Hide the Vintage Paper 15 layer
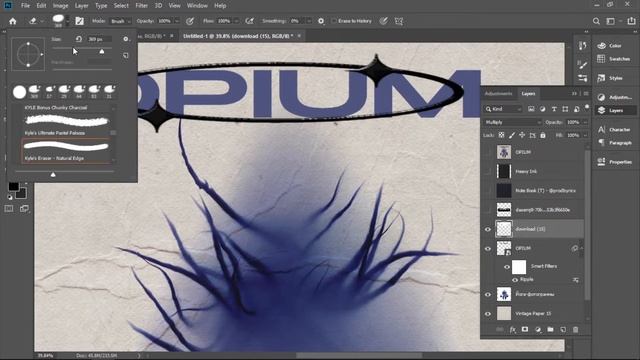 [x=488, y=314]
